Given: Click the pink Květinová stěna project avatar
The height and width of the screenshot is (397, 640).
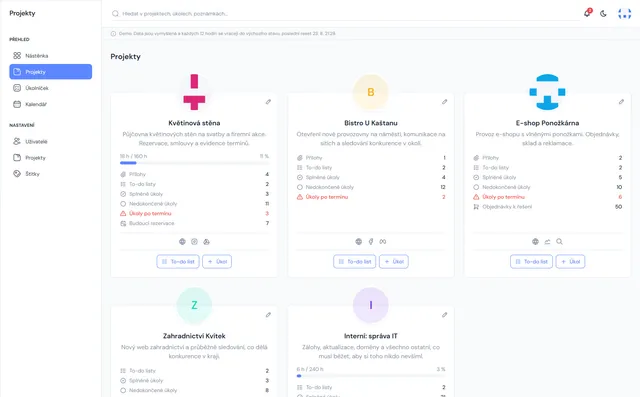Looking at the screenshot, I should click(x=194, y=92).
